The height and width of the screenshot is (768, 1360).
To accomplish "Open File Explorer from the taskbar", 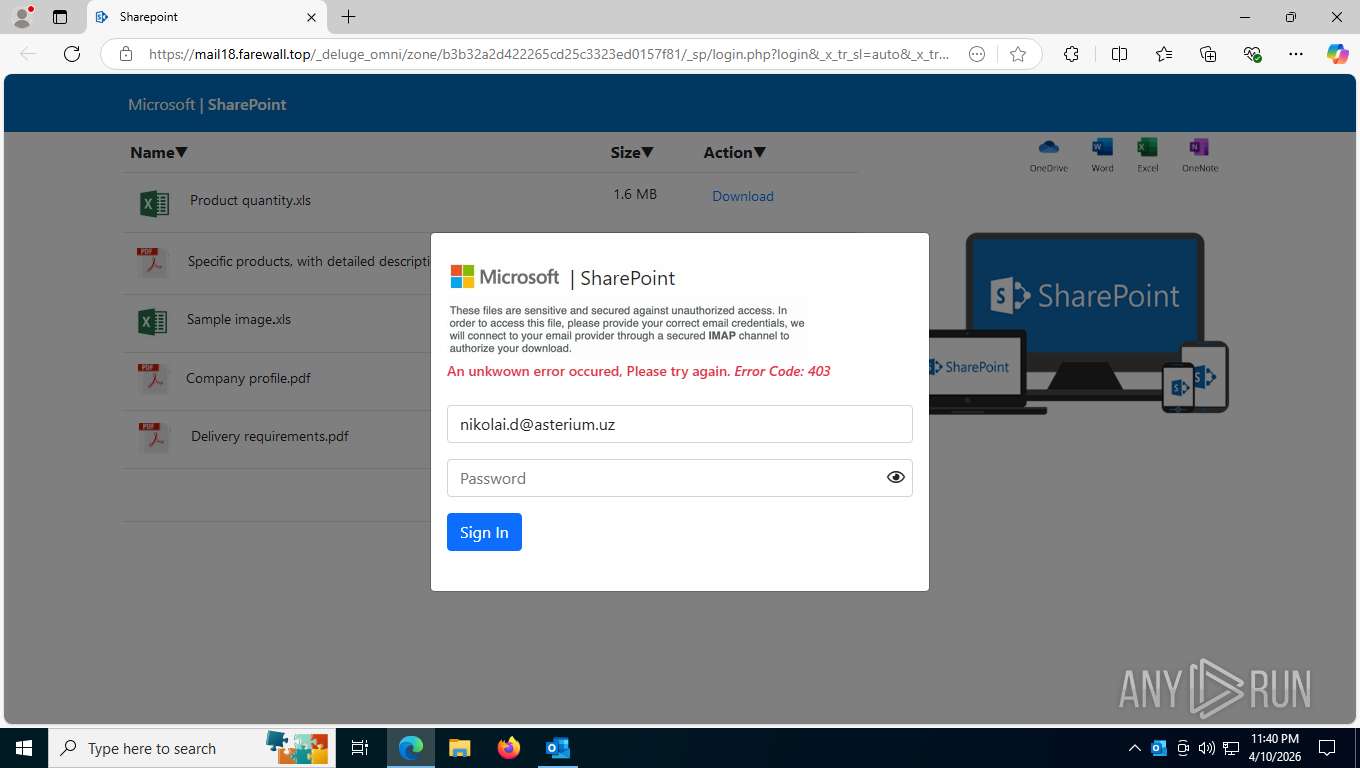I will tap(459, 748).
